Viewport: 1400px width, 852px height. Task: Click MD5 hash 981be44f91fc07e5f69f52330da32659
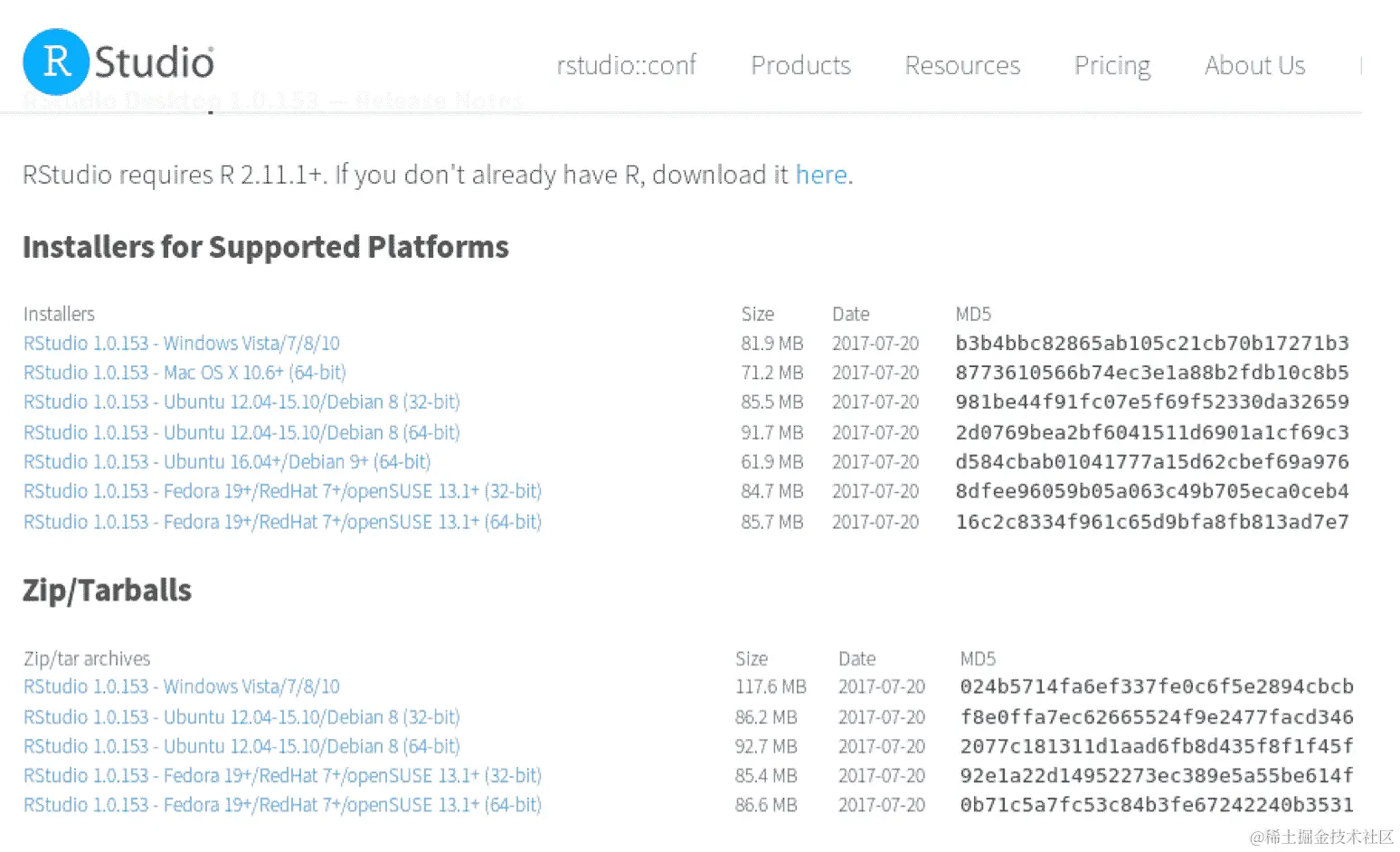point(1152,402)
